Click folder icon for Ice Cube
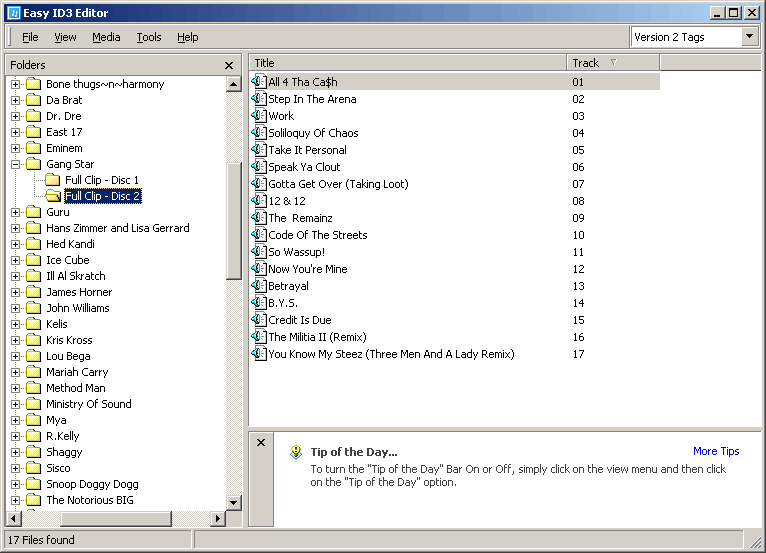The width and height of the screenshot is (766, 553). 33,260
